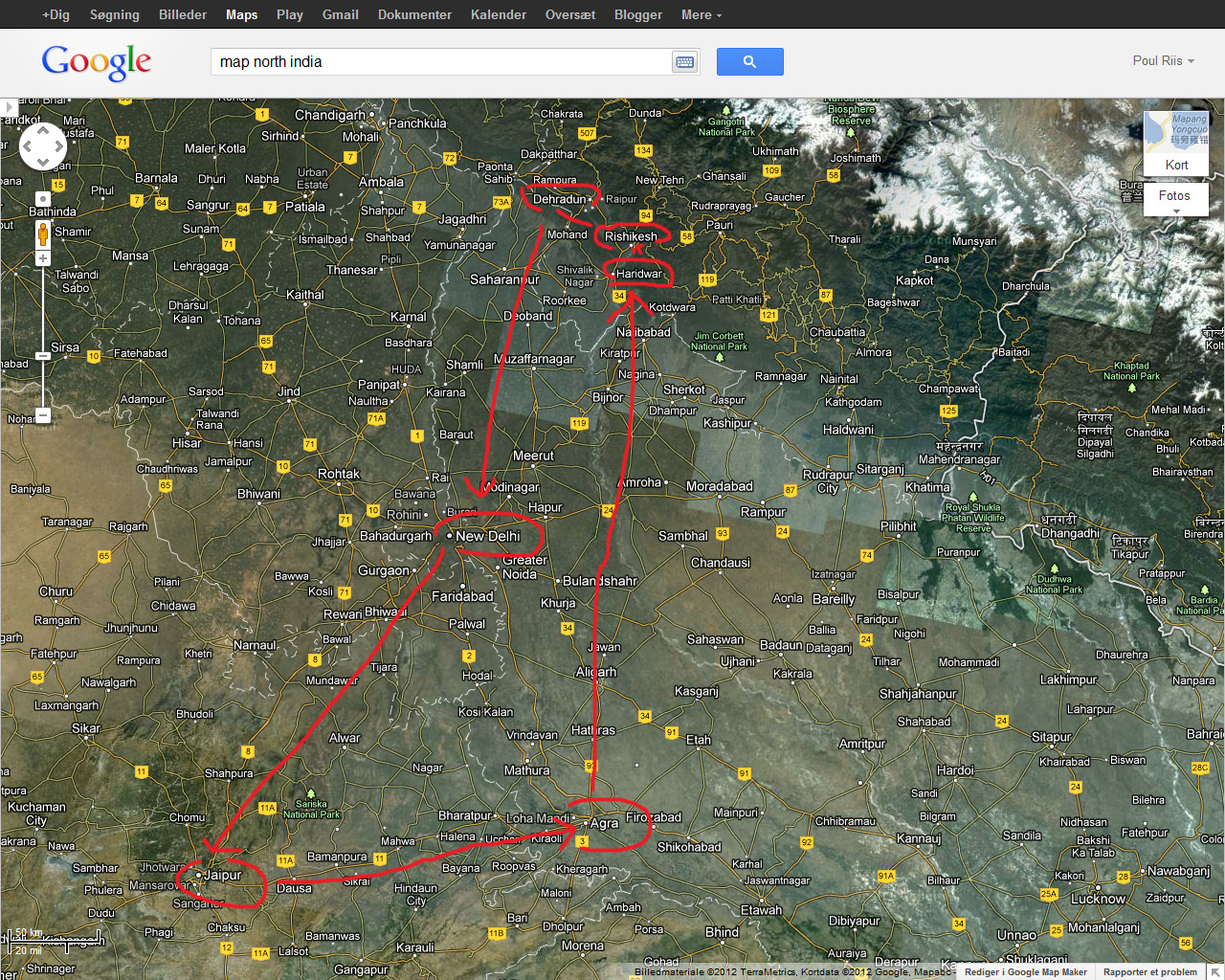Select Oversæt in the top navigation bar
The width and height of the screenshot is (1225, 980).
click(569, 14)
